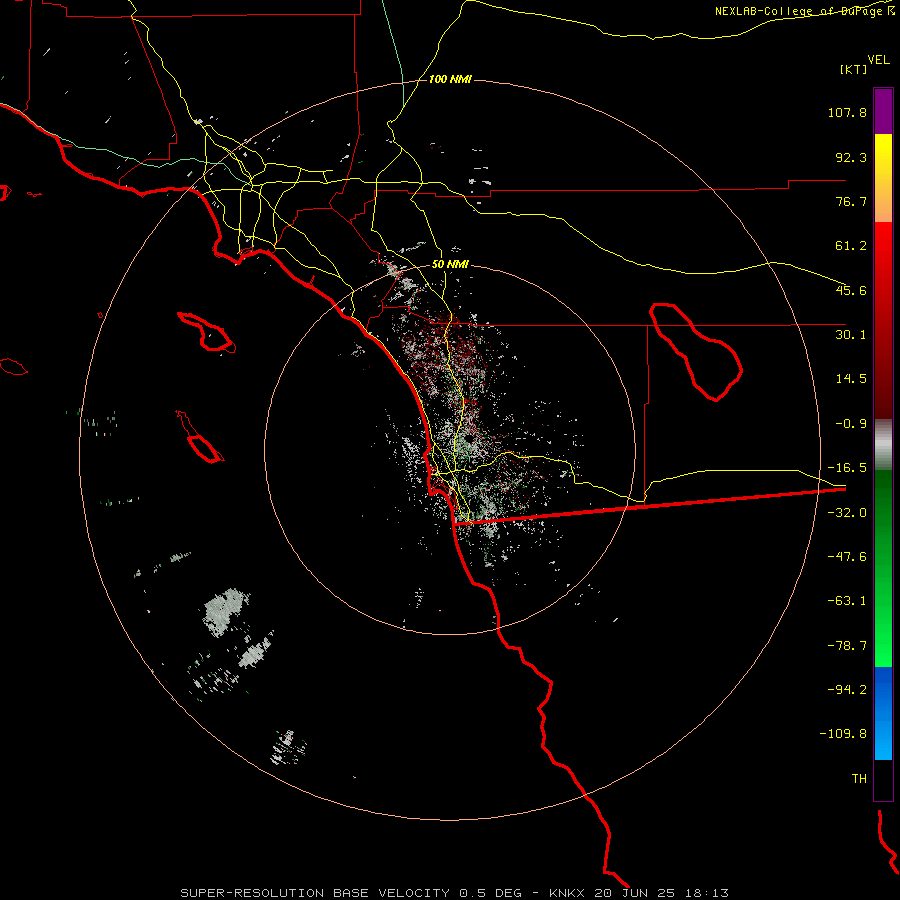
Task: Click the KNKX station identifier in caption
Action: 567,893
